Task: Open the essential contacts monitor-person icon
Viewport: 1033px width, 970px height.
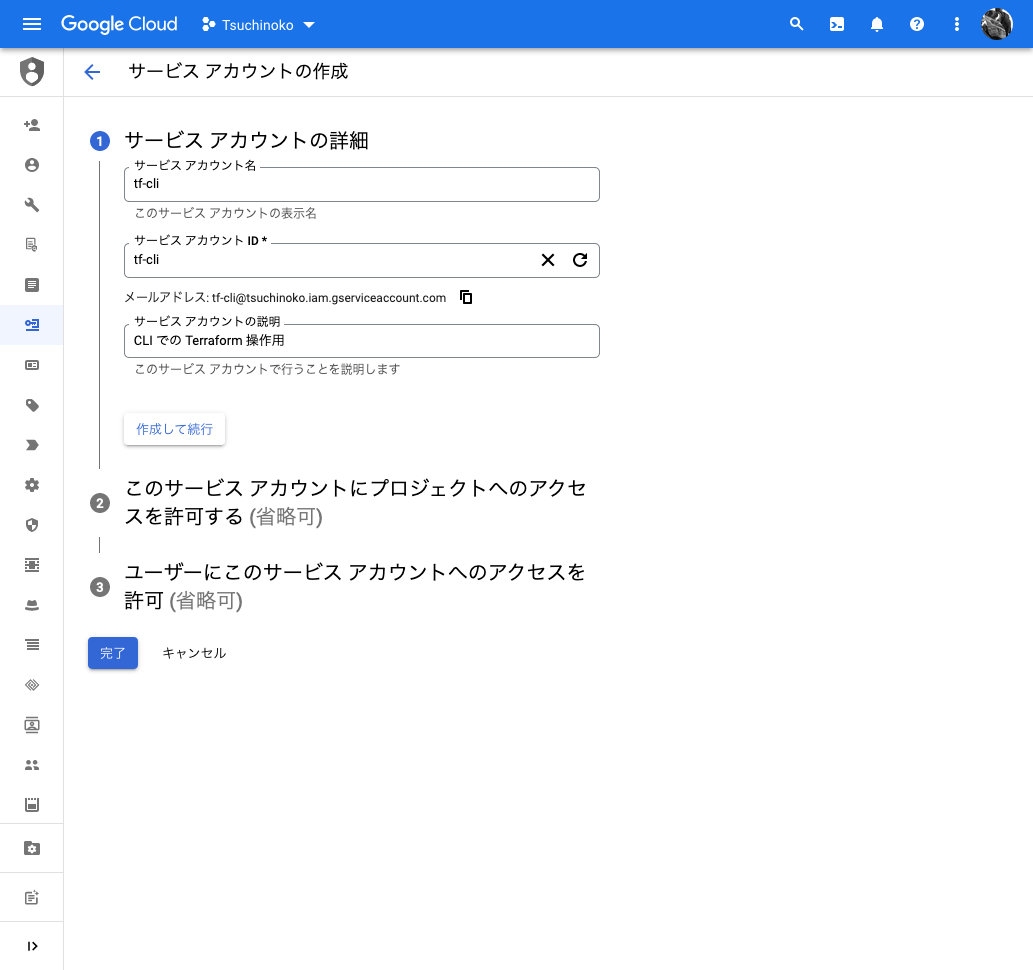Action: point(32,725)
